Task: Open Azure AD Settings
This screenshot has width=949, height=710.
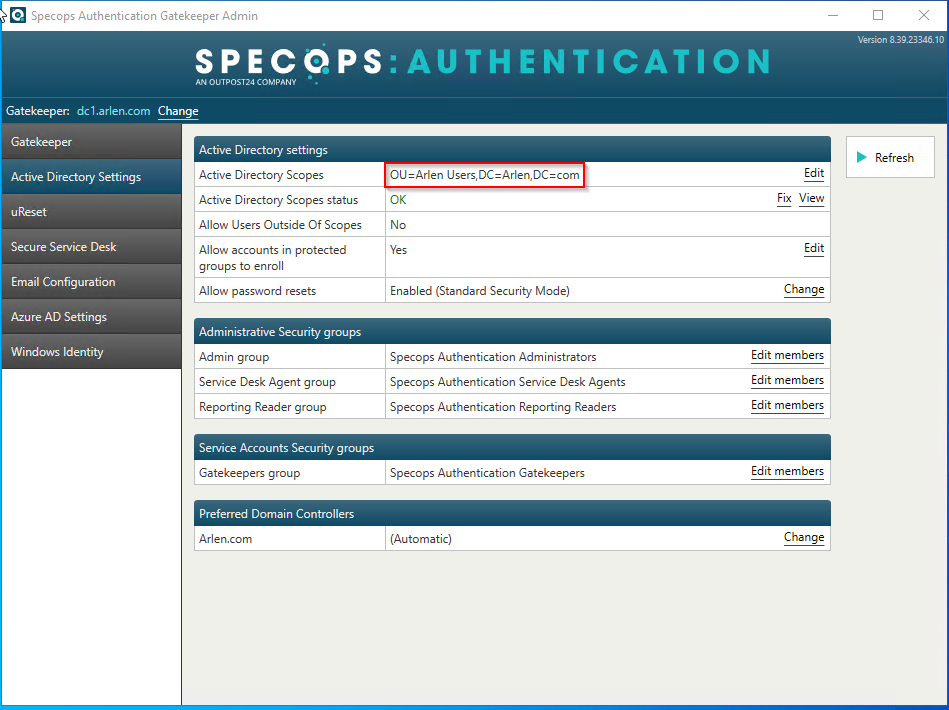Action: [x=91, y=317]
